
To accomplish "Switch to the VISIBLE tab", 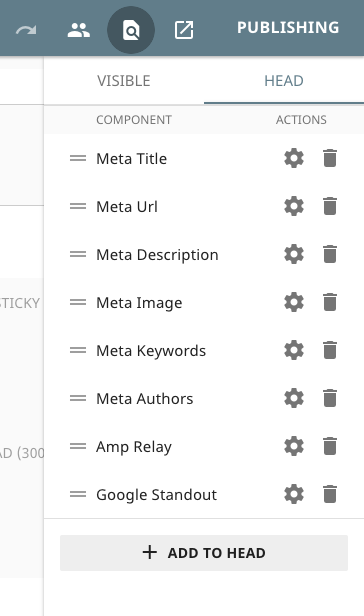I will coord(124,81).
